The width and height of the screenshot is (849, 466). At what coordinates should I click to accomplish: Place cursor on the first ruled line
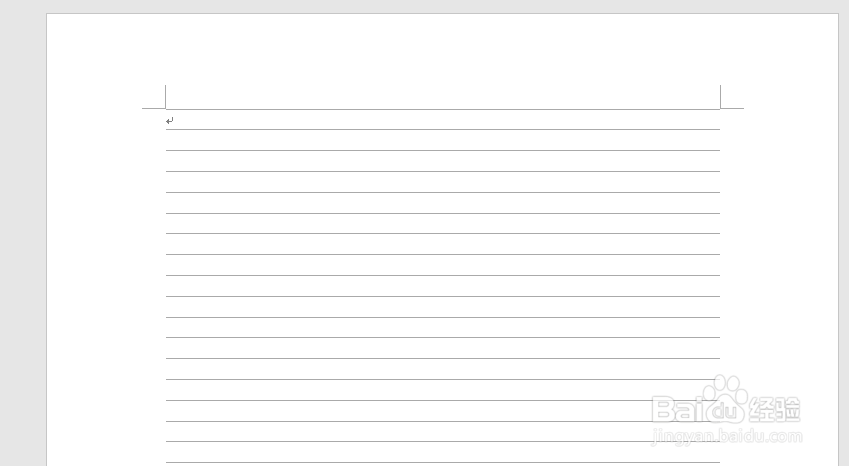pyautogui.click(x=443, y=129)
